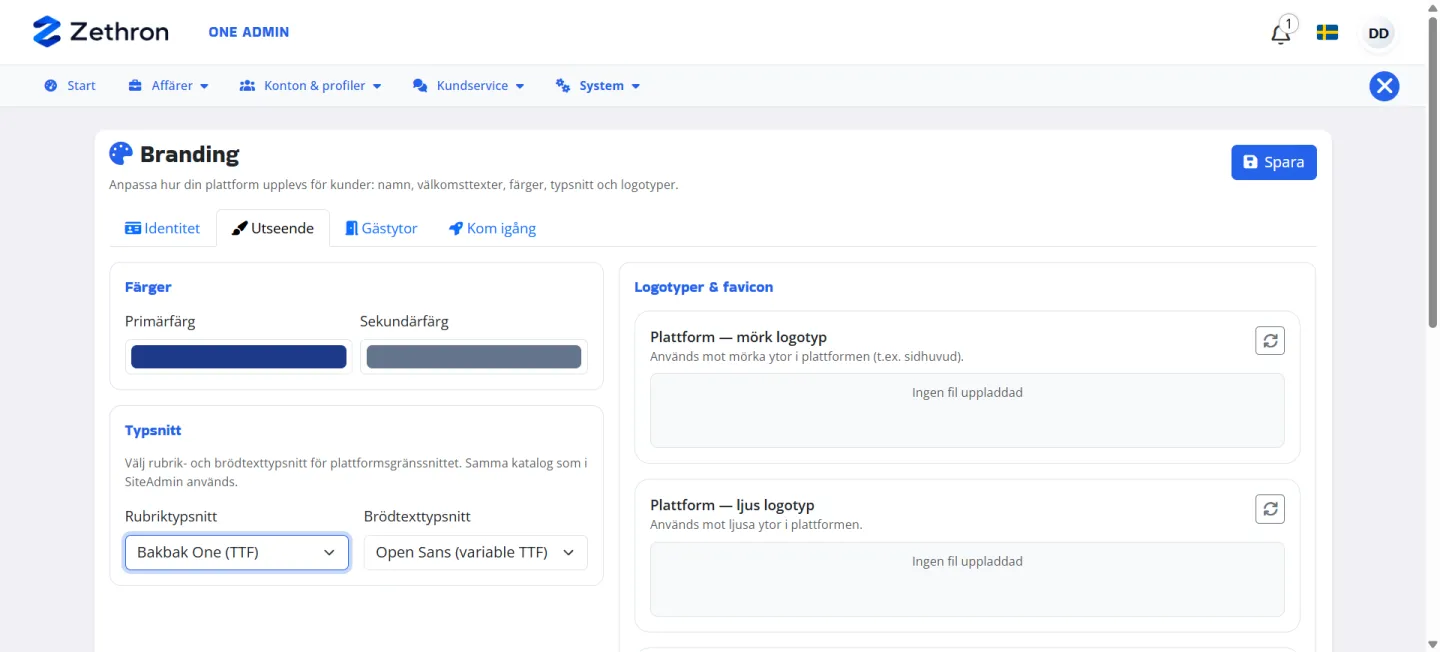This screenshot has height=652, width=1440.
Task: Click 'Plattform — mörk logotyp' title
Action: [x=739, y=337]
